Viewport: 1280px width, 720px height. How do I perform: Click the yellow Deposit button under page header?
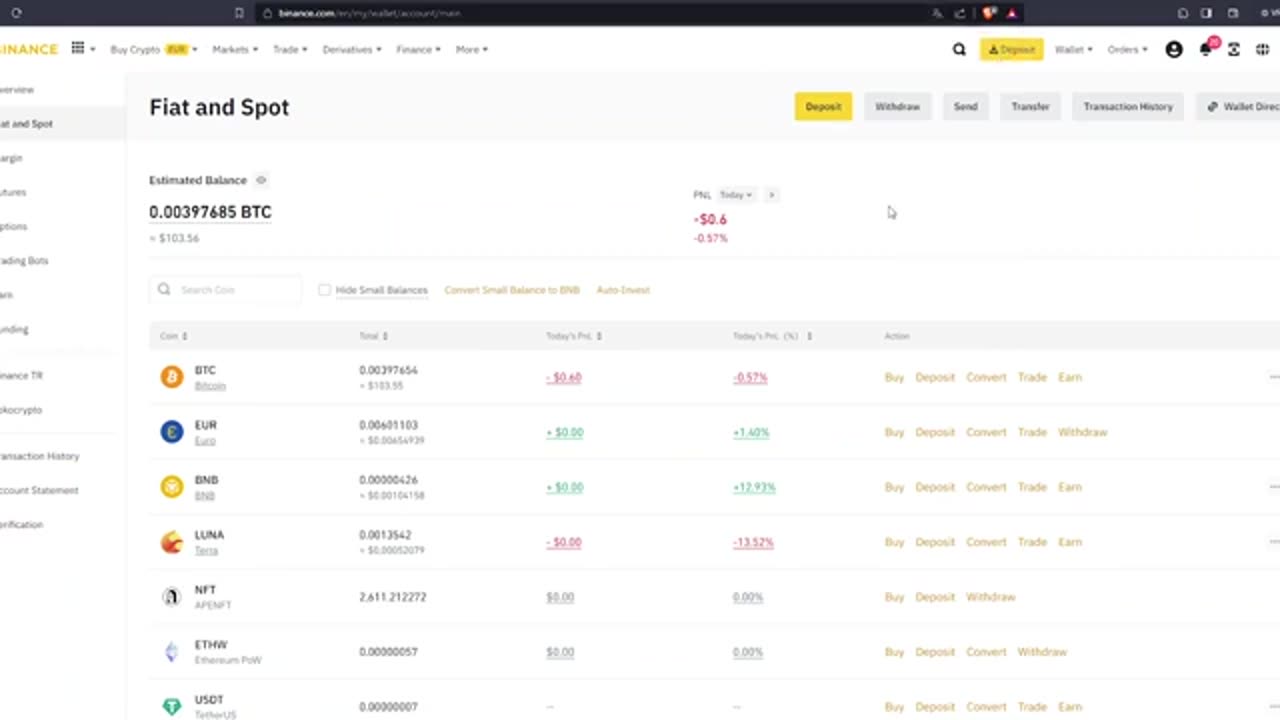(x=823, y=106)
